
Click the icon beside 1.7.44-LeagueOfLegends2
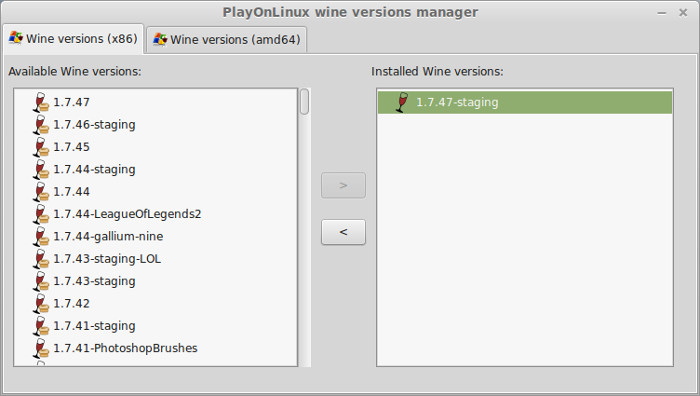[x=41, y=214]
